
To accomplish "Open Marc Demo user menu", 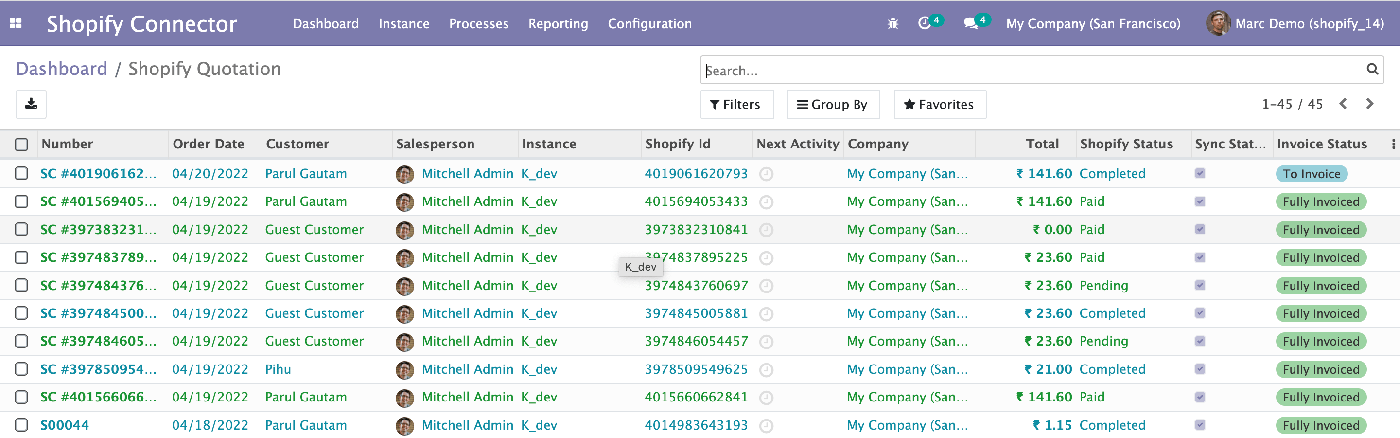I will [1296, 24].
